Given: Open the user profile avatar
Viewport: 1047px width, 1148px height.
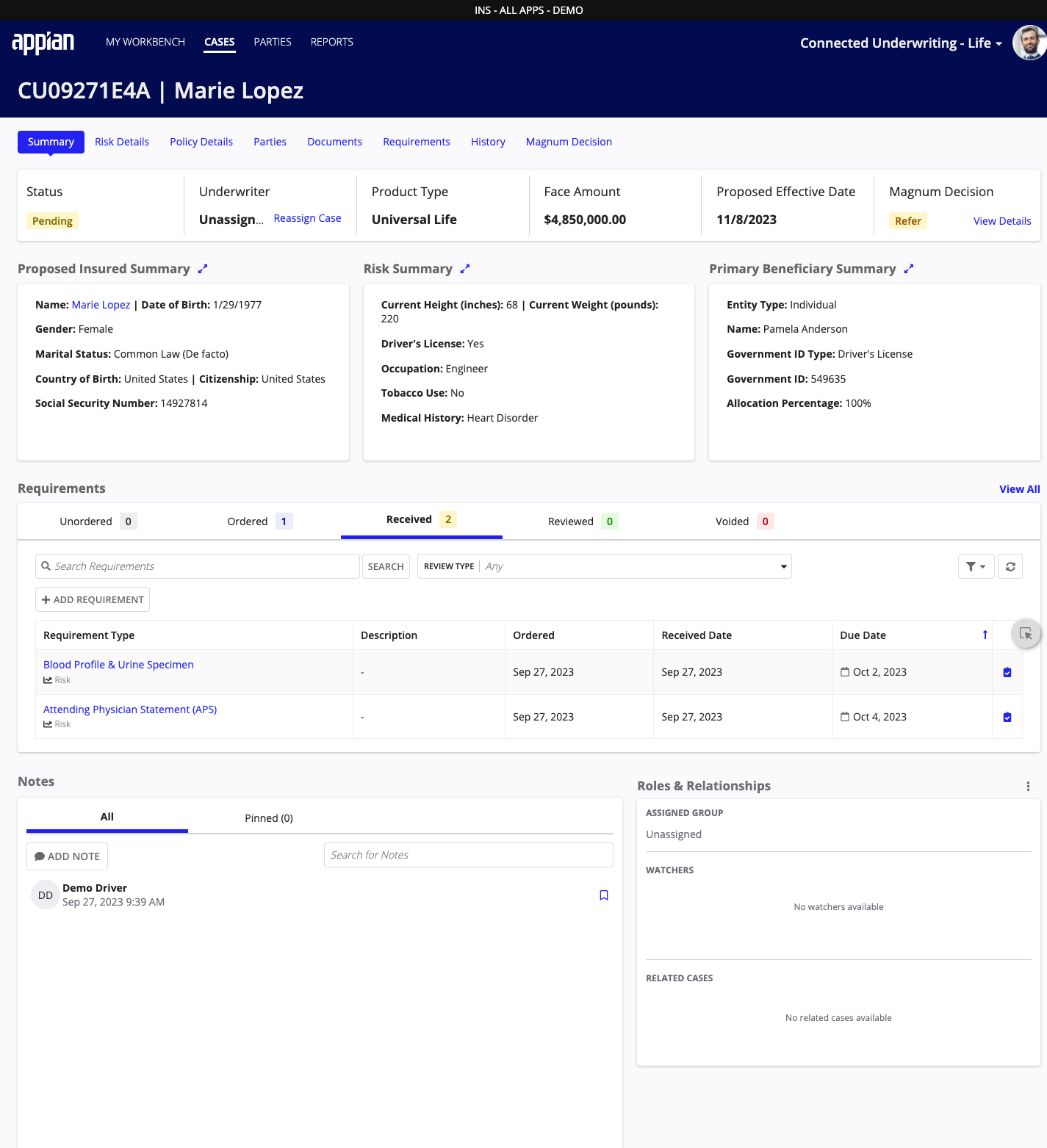Looking at the screenshot, I should (x=1029, y=43).
